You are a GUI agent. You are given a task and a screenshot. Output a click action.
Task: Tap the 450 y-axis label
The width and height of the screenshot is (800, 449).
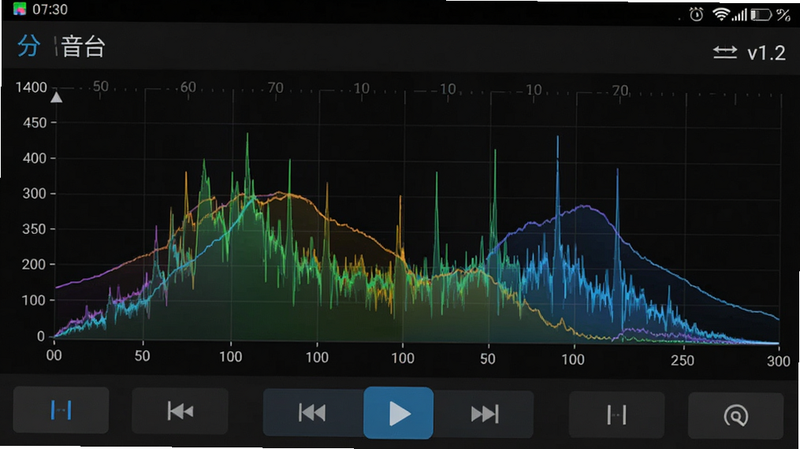tap(35, 123)
